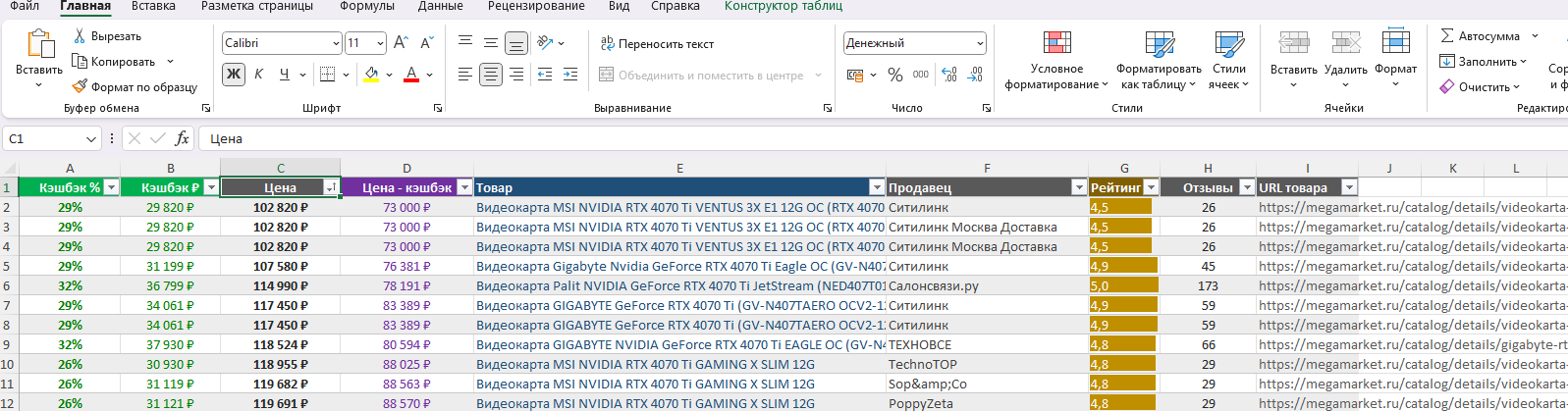Switch to the Рецензирование tab
Image resolution: width=1568 pixels, height=411 pixels.
tap(536, 6)
